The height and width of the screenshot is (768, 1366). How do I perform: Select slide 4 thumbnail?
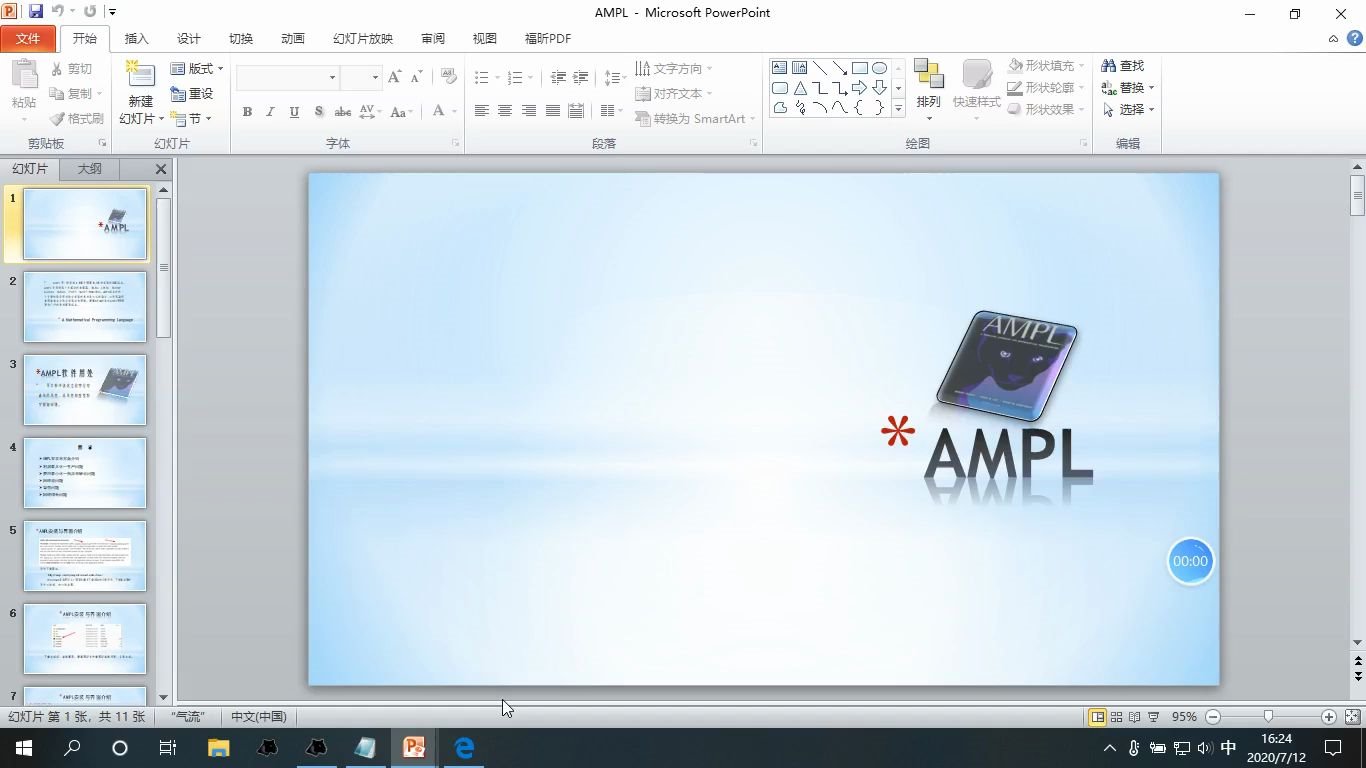point(85,473)
